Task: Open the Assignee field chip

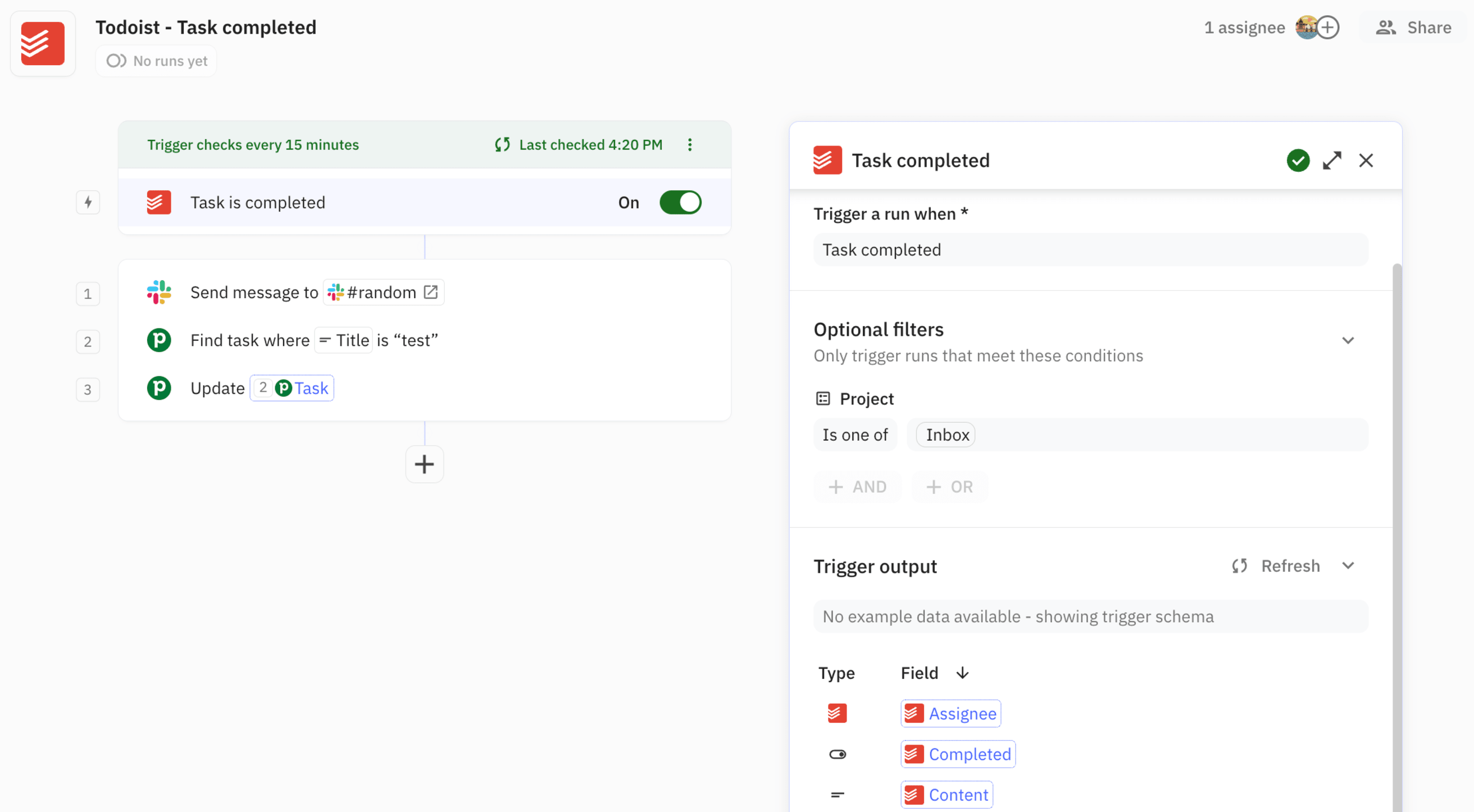Action: pos(950,713)
